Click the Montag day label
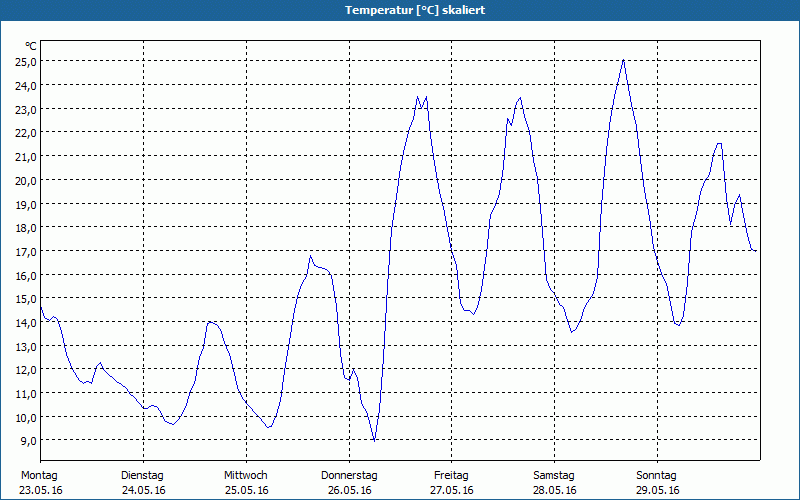 click(x=39, y=475)
